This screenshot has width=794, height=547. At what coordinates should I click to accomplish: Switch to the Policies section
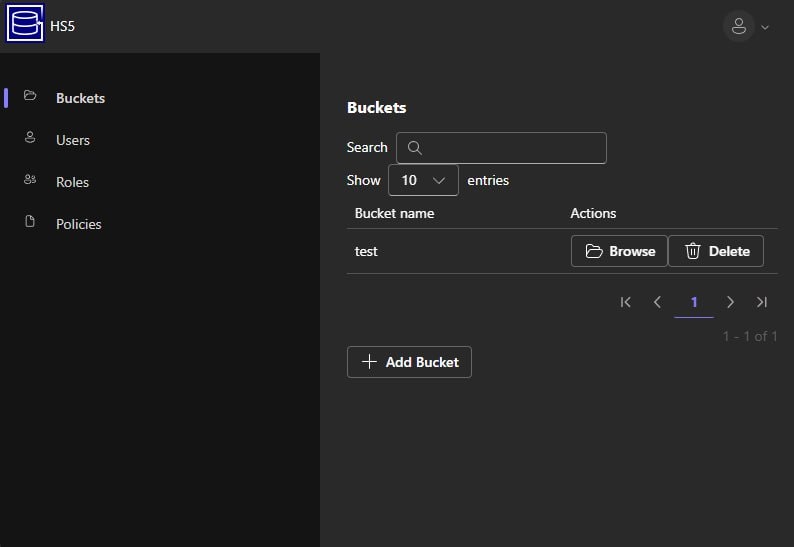tap(78, 224)
